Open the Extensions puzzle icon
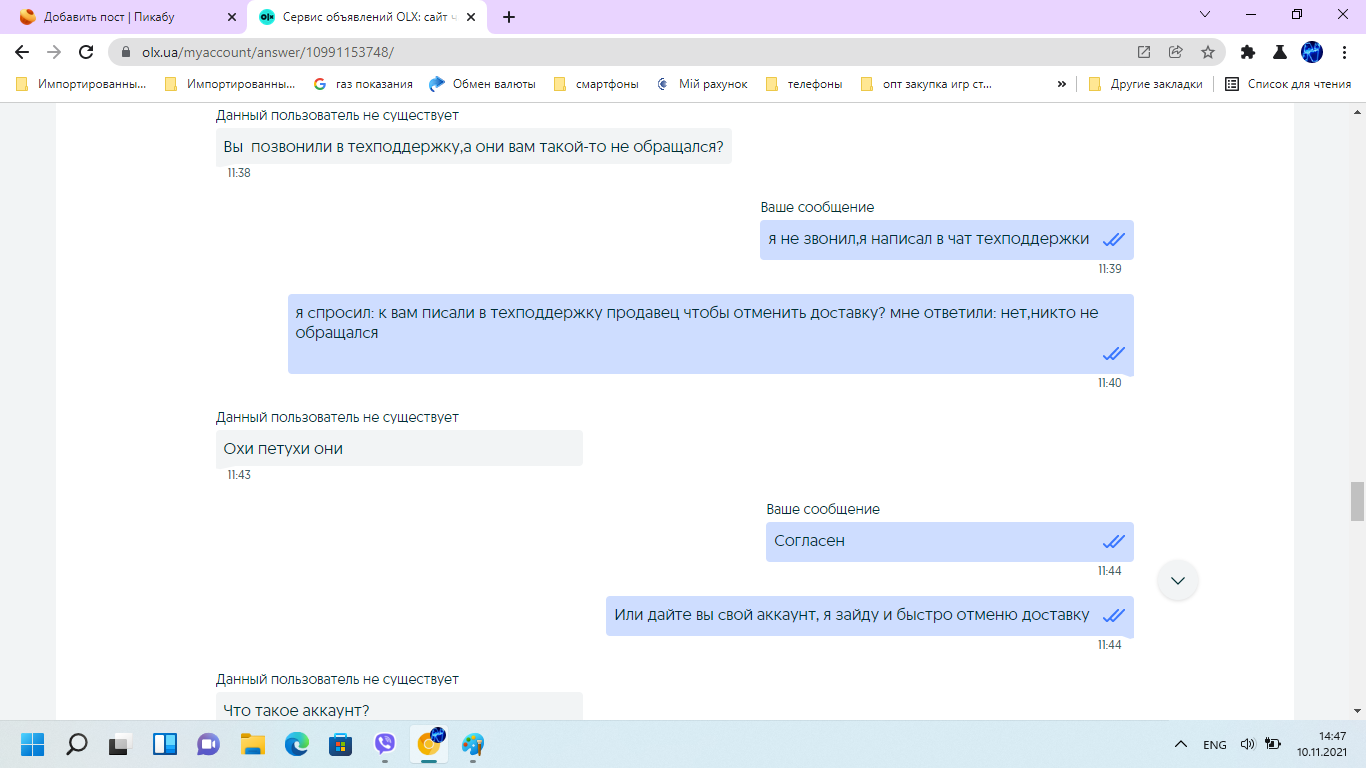Screen dimensions: 1366x768 pos(1248,52)
